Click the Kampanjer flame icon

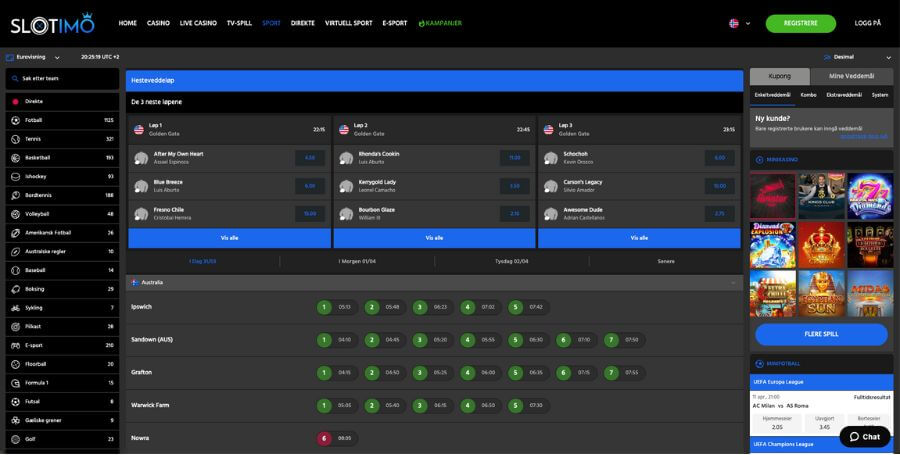pyautogui.click(x=421, y=24)
